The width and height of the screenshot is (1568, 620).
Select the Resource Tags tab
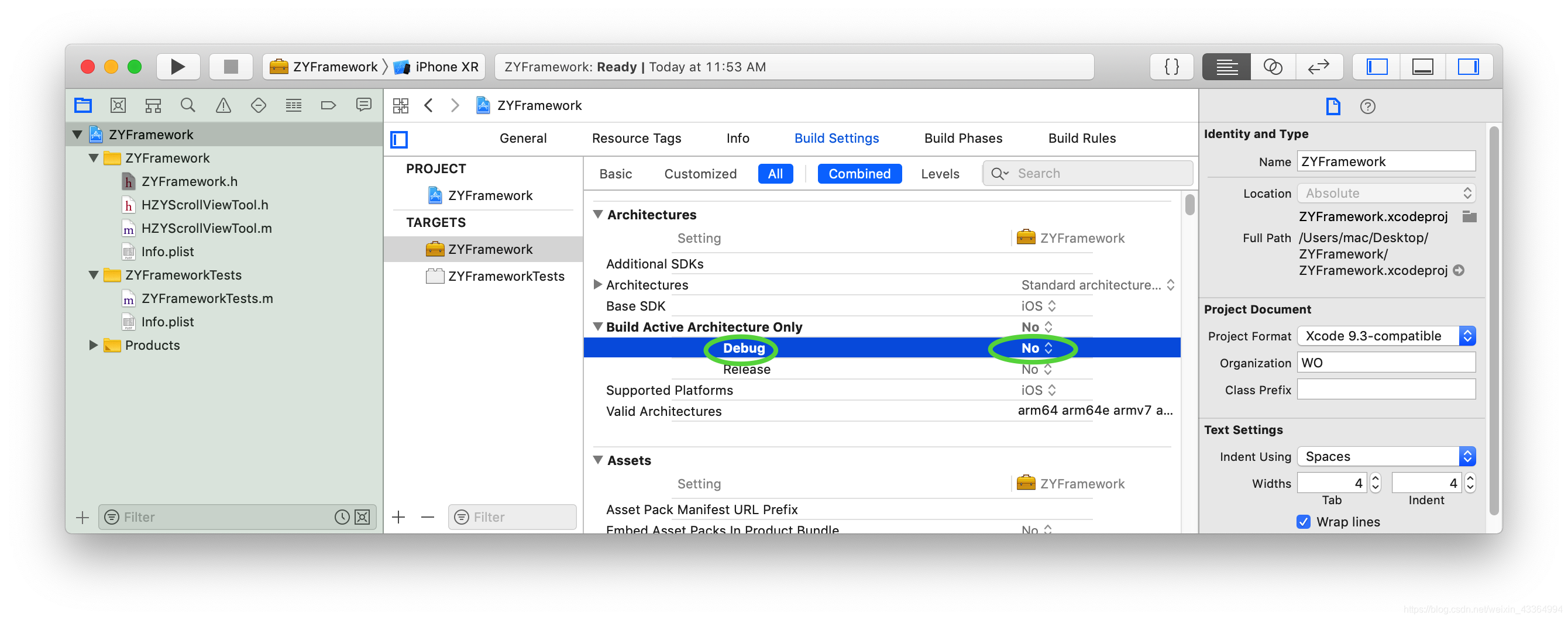636,138
